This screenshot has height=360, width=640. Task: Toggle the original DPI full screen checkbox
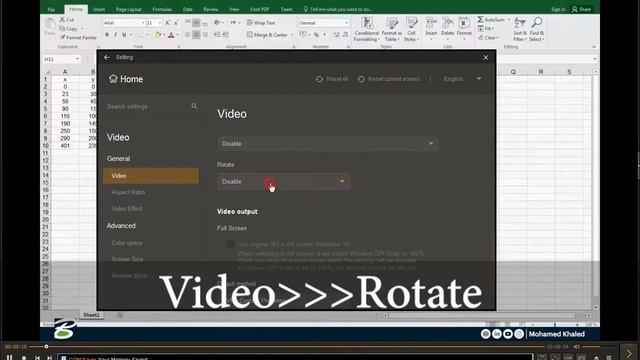(x=230, y=244)
